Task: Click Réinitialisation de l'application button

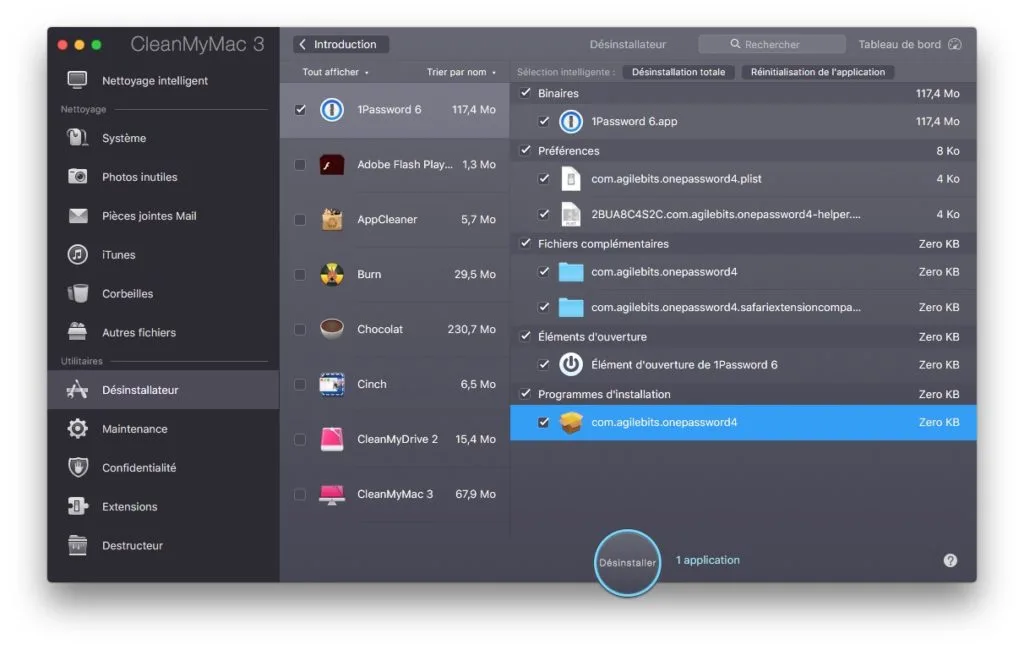Action: [x=818, y=72]
